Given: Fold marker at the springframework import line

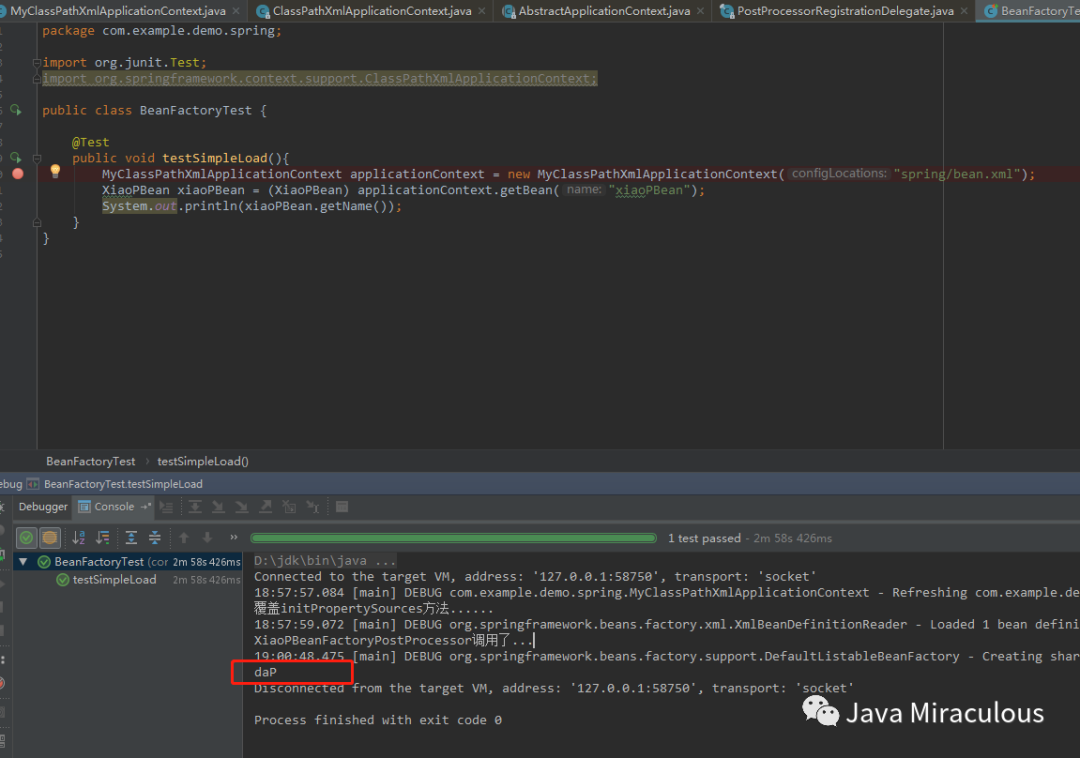Looking at the screenshot, I should [37, 79].
